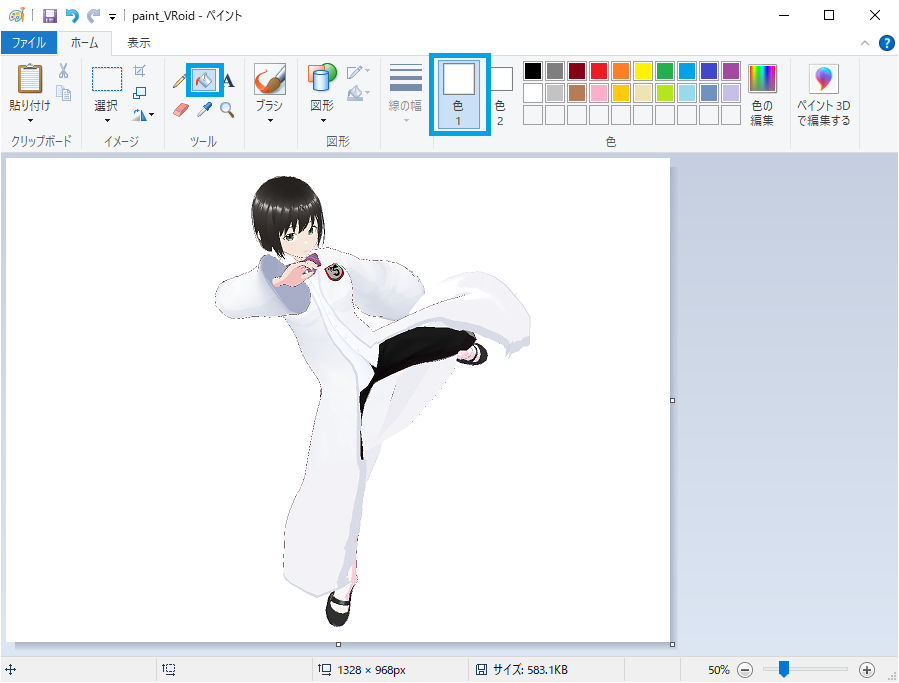The image size is (899, 683).
Task: Open the ファイル menu
Action: (x=29, y=43)
